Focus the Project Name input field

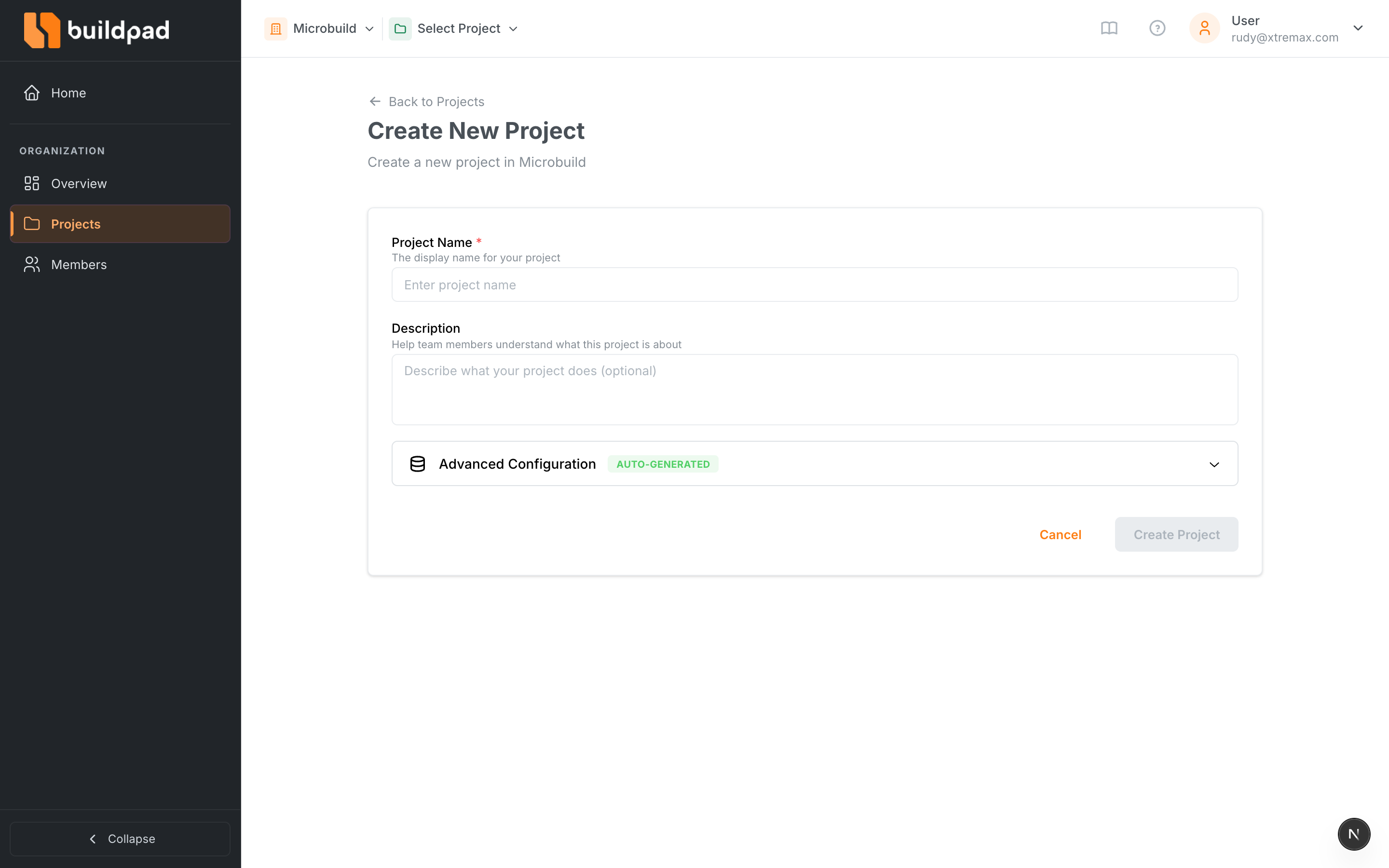815,285
